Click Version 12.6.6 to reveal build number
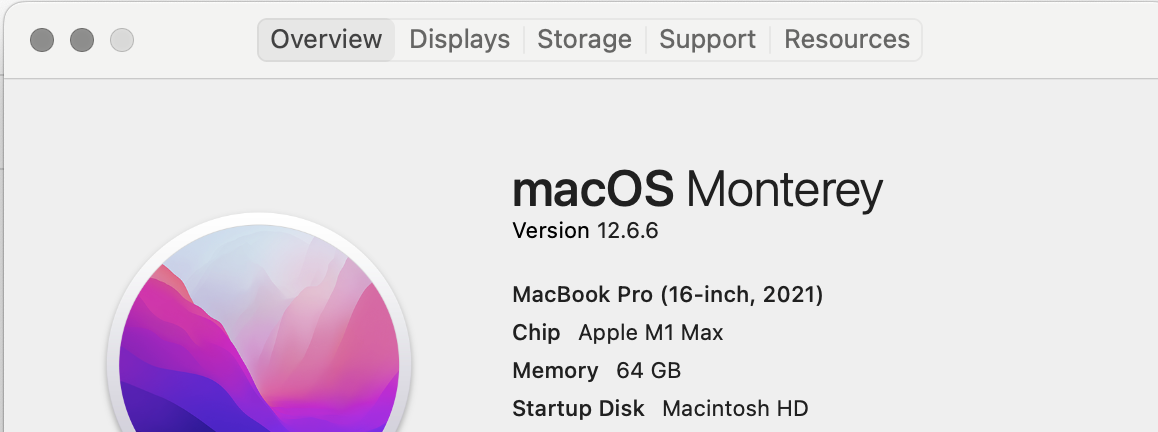Screen dimensions: 1158x432 click(585, 231)
